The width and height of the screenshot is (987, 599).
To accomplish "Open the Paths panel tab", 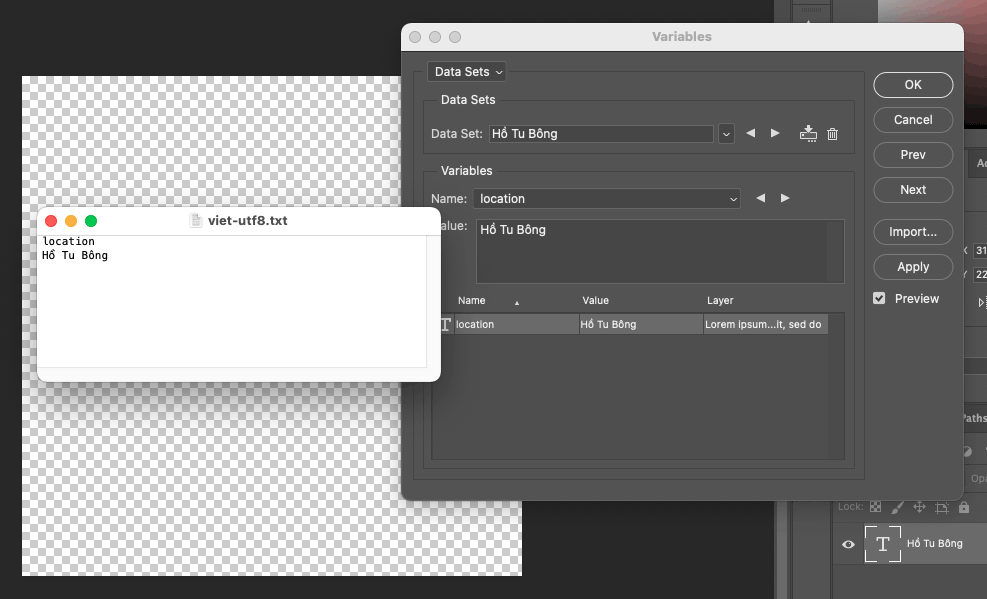I will [974, 418].
